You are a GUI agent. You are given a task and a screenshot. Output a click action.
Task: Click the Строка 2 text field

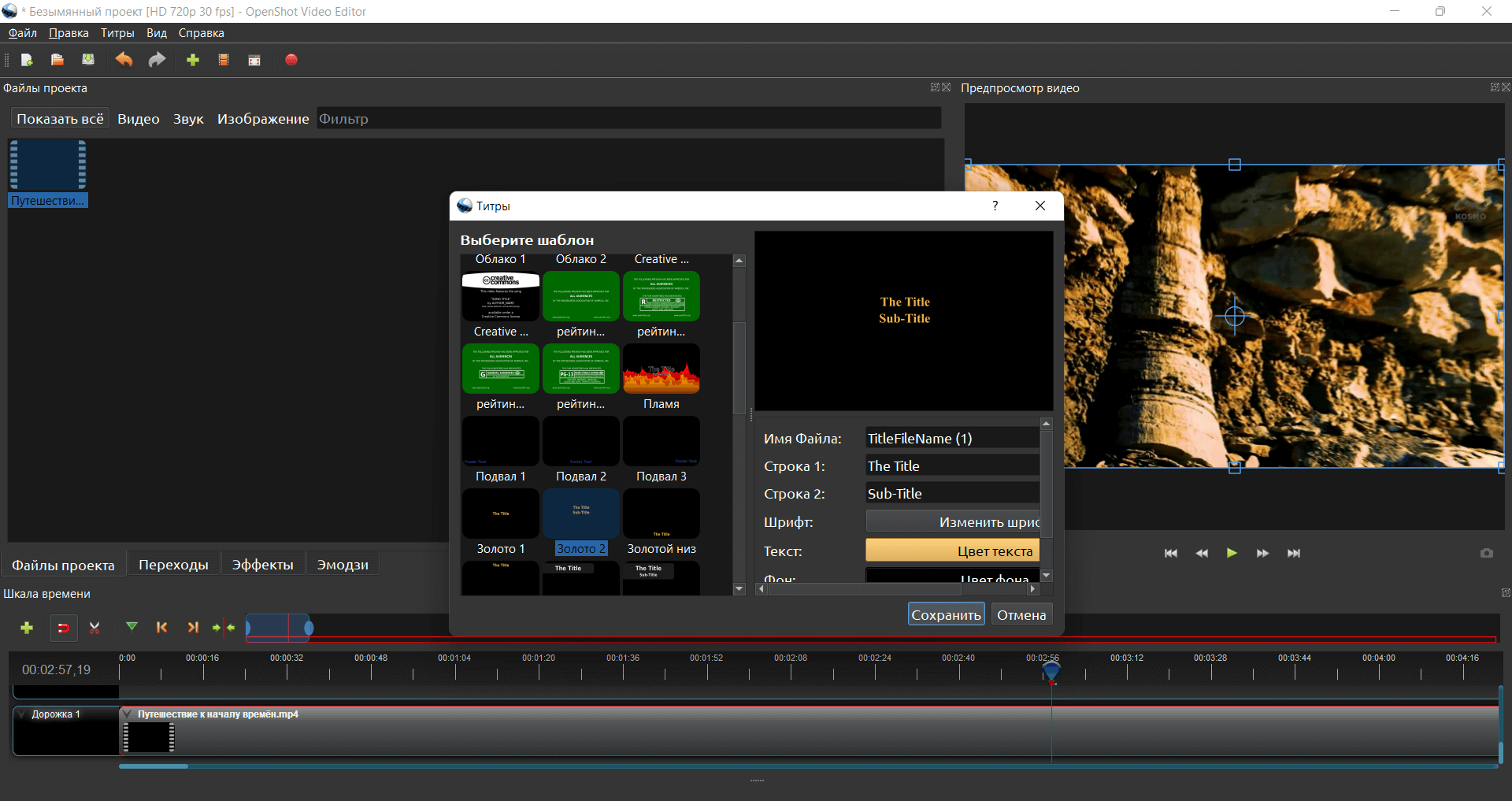952,494
